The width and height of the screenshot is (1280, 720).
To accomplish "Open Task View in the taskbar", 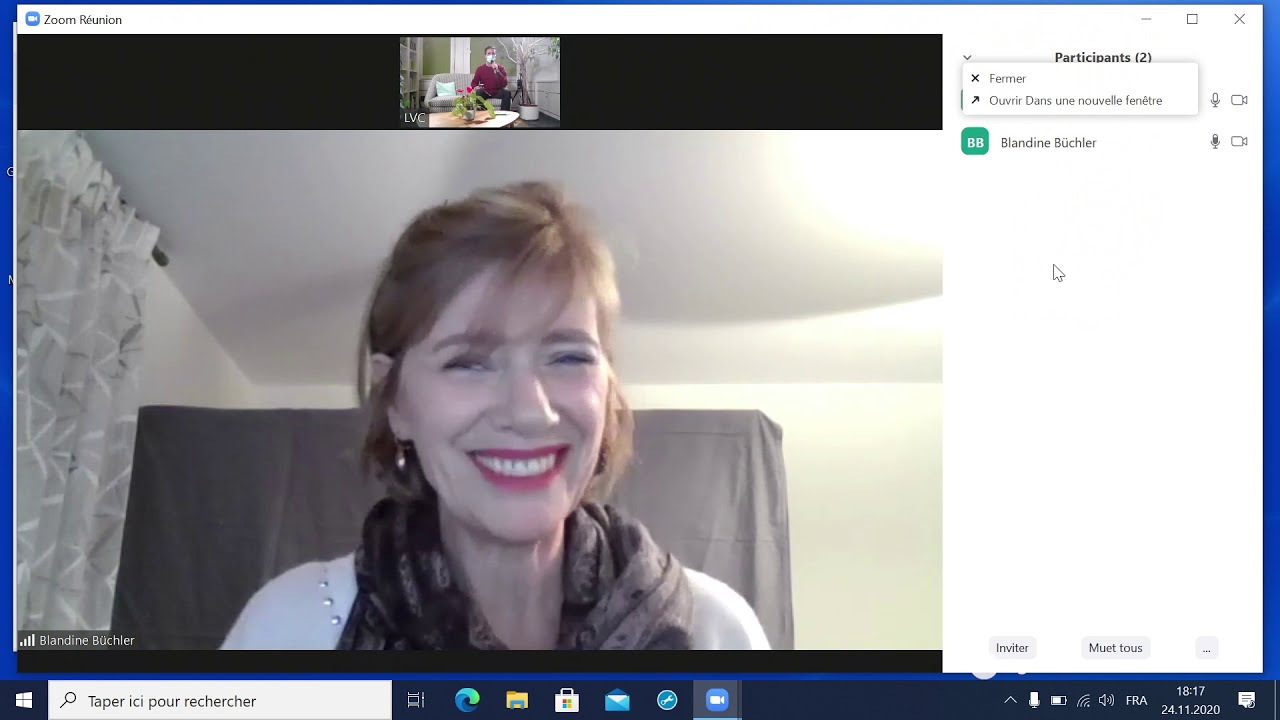I will coord(416,700).
